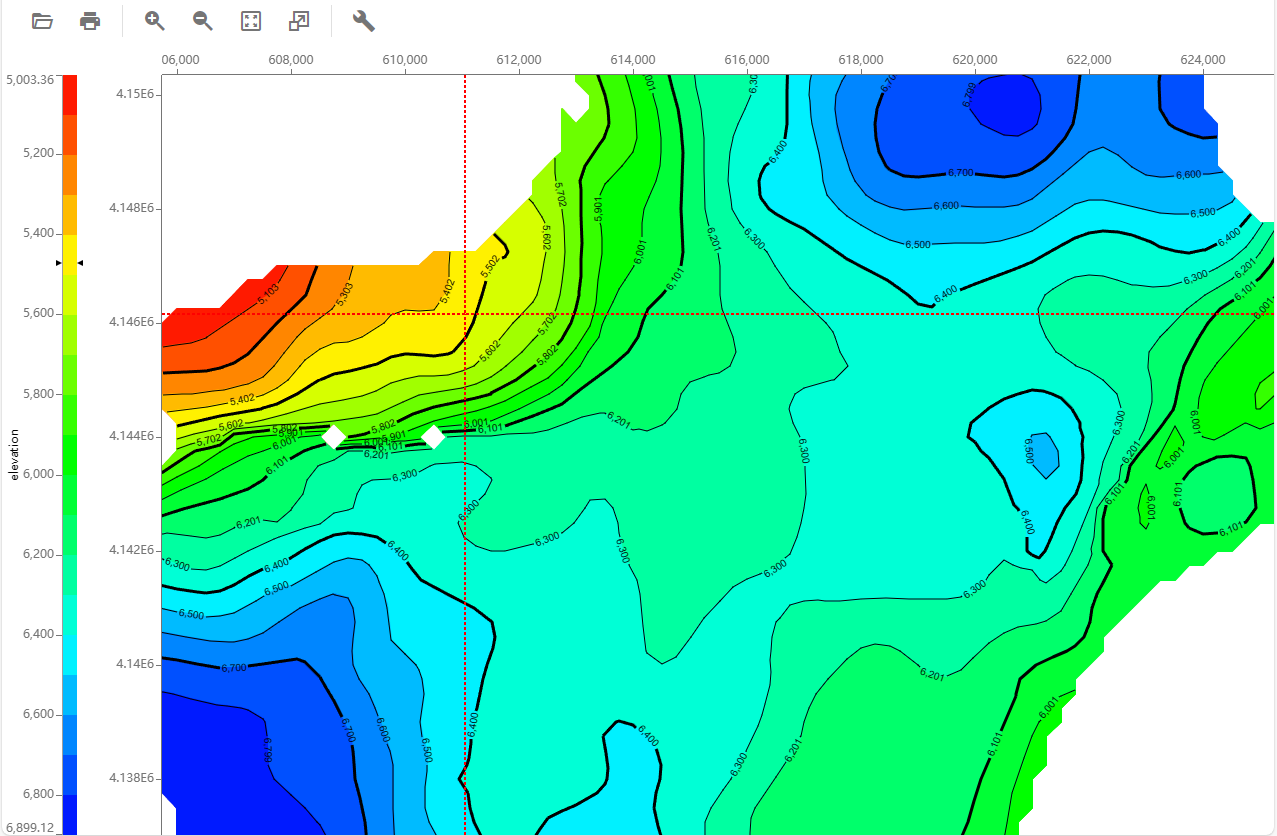Zoom out with the magnifier minus icon
1277x836 pixels.
[x=203, y=21]
